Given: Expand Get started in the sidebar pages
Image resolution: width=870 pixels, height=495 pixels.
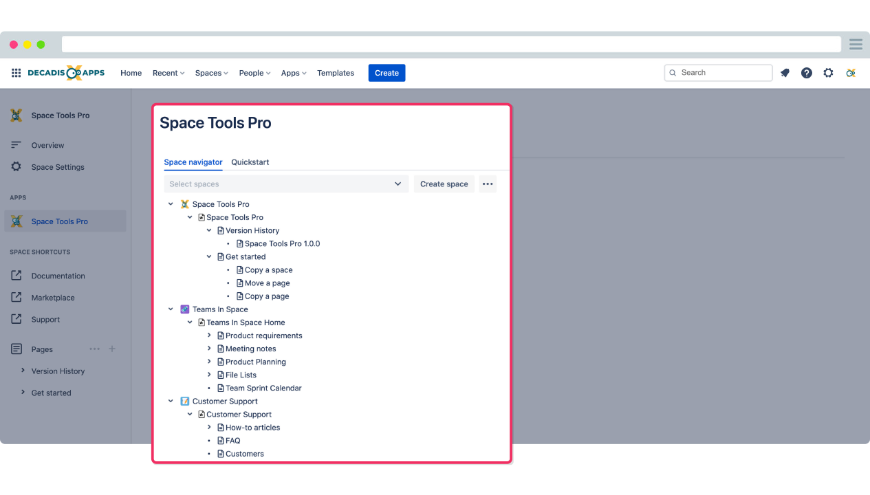Looking at the screenshot, I should tap(23, 392).
